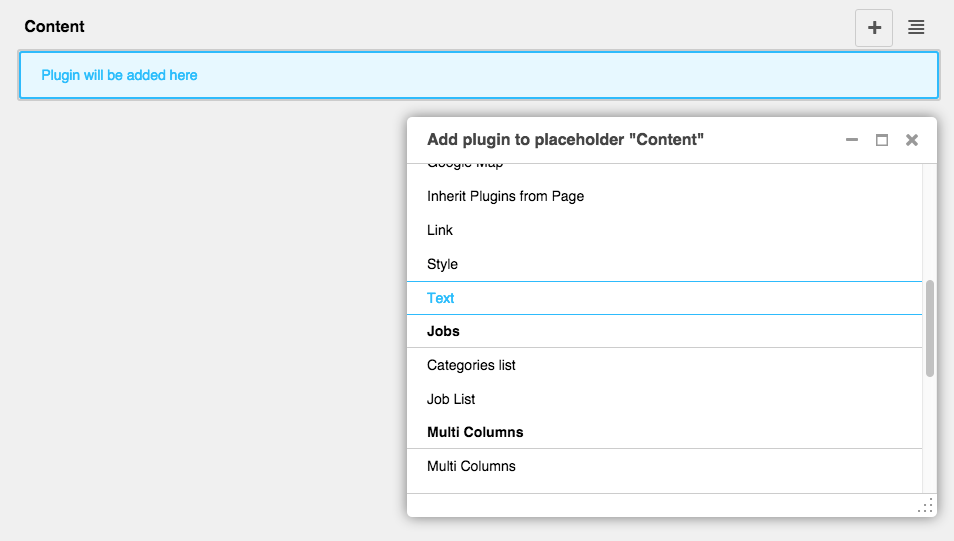
Task: Close the Add plugin dialog
Action: 912,140
